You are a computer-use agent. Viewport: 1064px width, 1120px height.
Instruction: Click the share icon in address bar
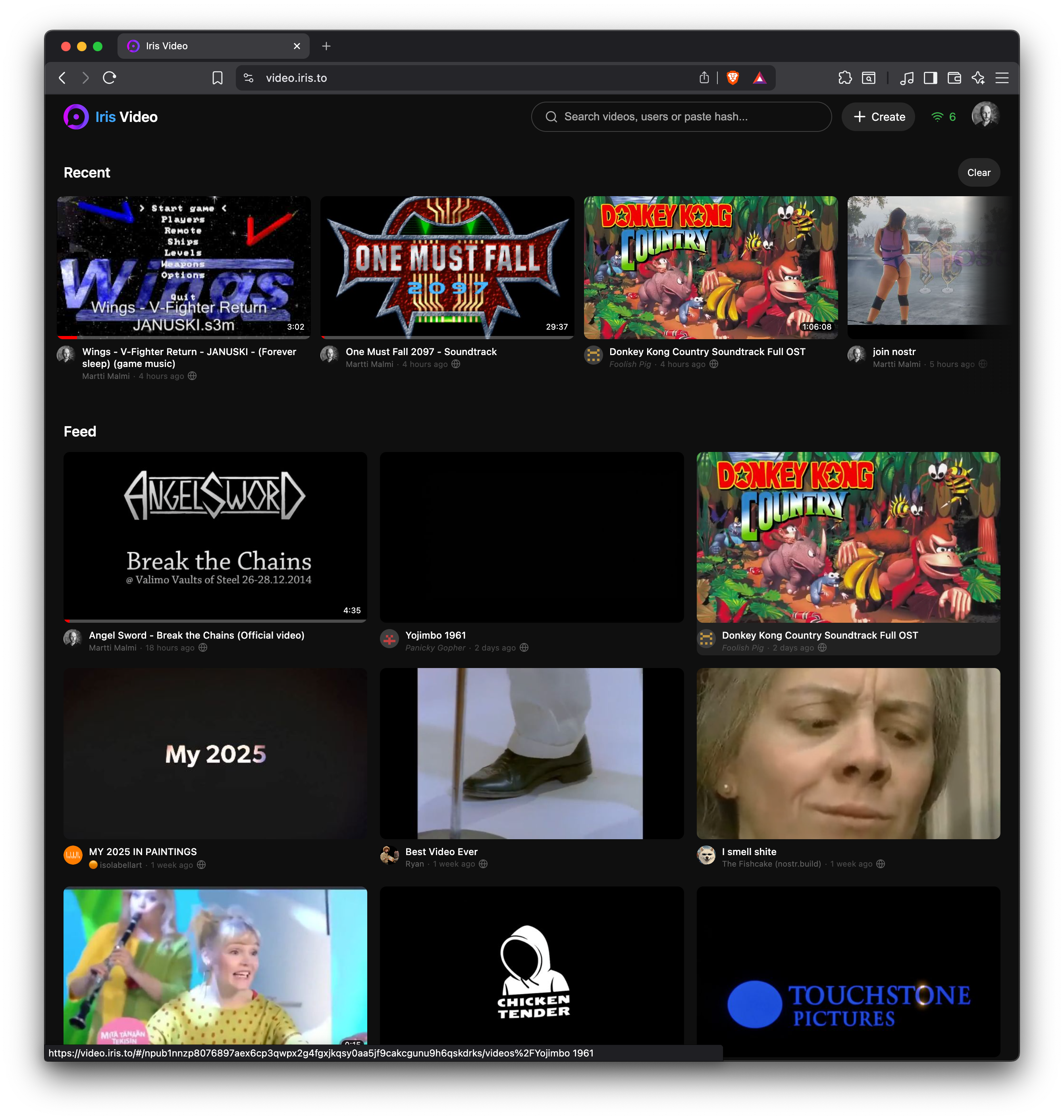coord(704,78)
